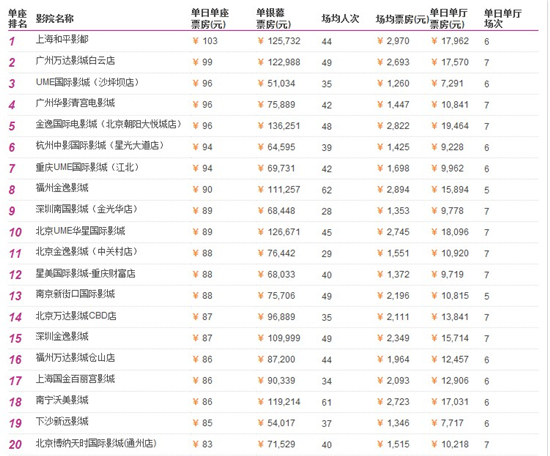The height and width of the screenshot is (456, 550).
Task: Click the 单座排名 column header
Action: (18, 19)
